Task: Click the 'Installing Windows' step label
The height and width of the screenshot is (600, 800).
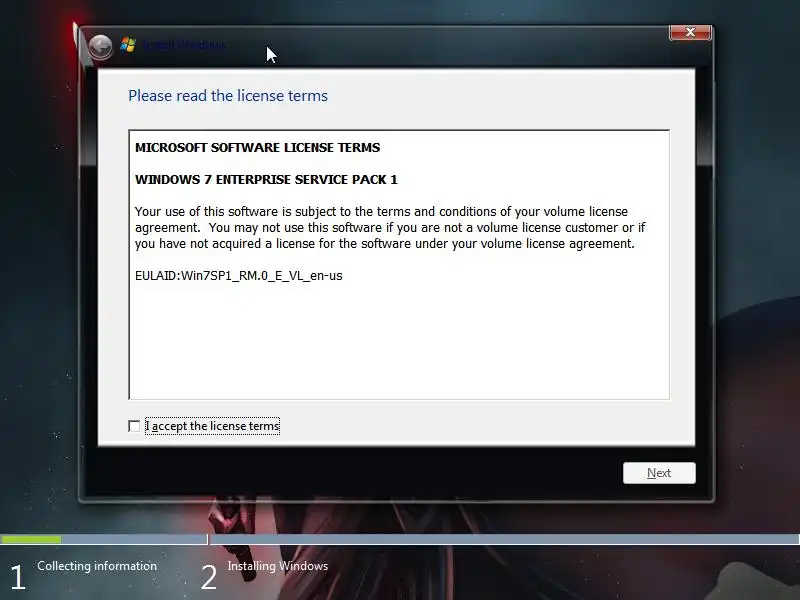Action: [x=278, y=566]
